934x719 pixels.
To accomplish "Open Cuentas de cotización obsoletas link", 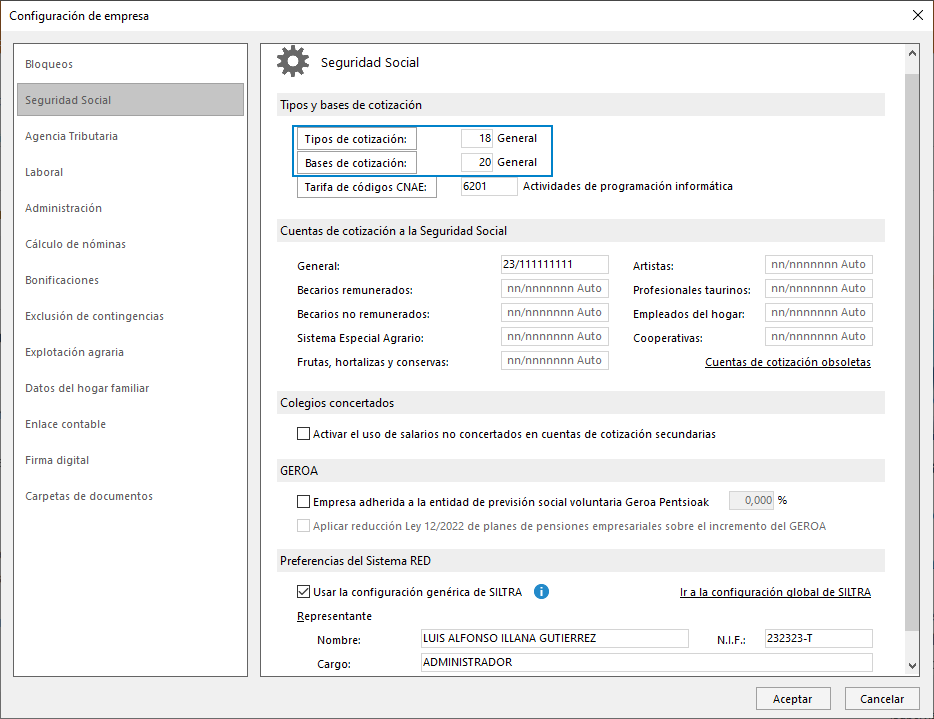I will [787, 362].
